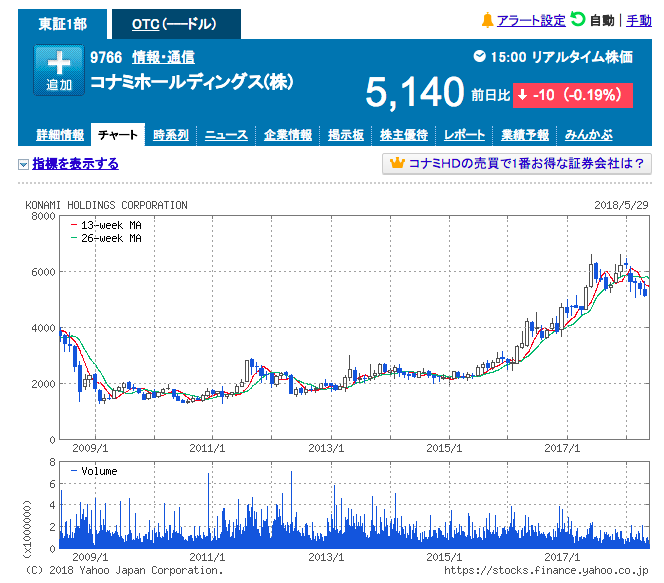664x583 pixels.
Task: Open the 指標を表示する link
Action: 75,163
